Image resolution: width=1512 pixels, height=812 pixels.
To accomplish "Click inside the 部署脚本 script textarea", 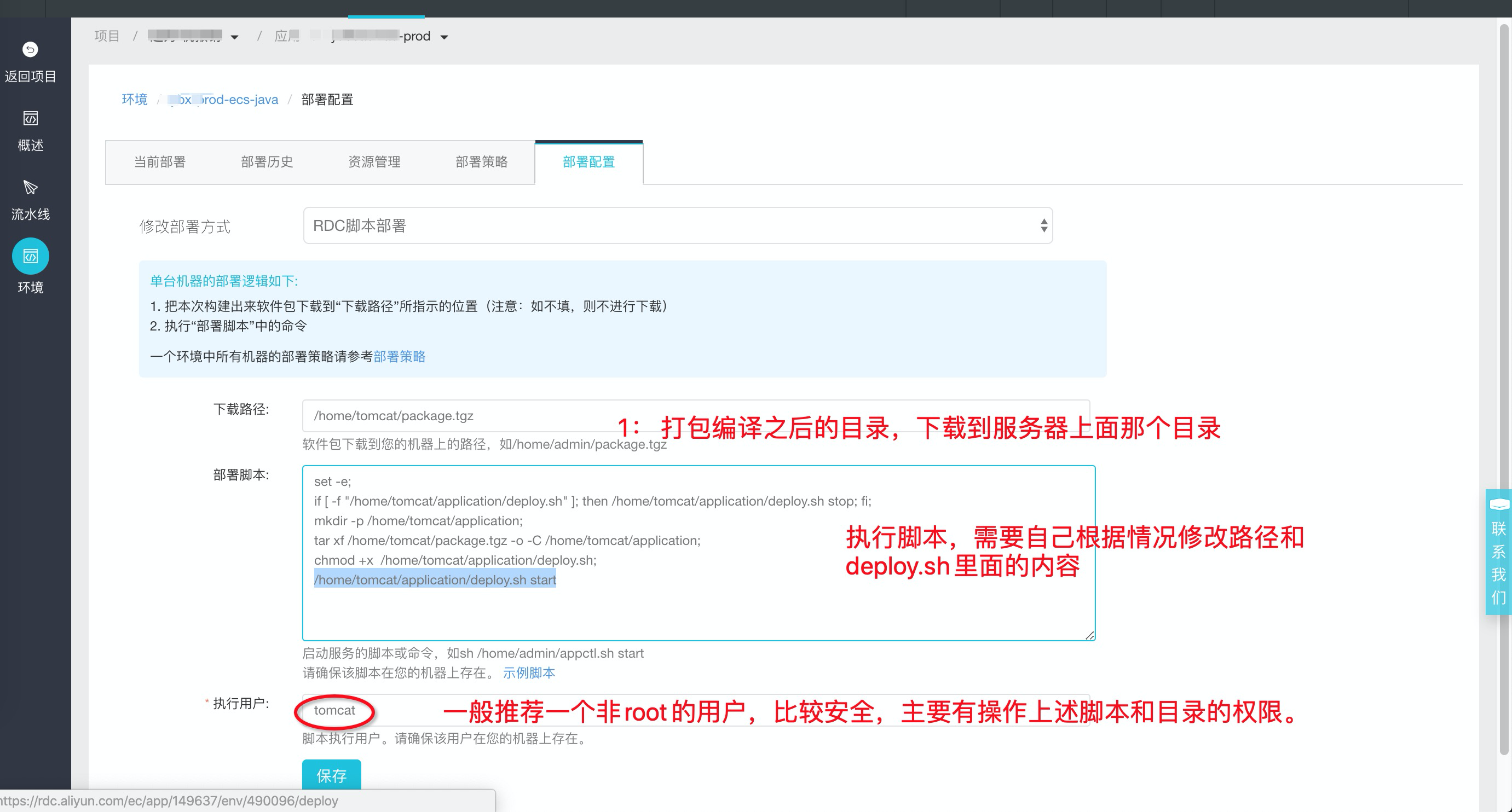I will click(x=699, y=553).
